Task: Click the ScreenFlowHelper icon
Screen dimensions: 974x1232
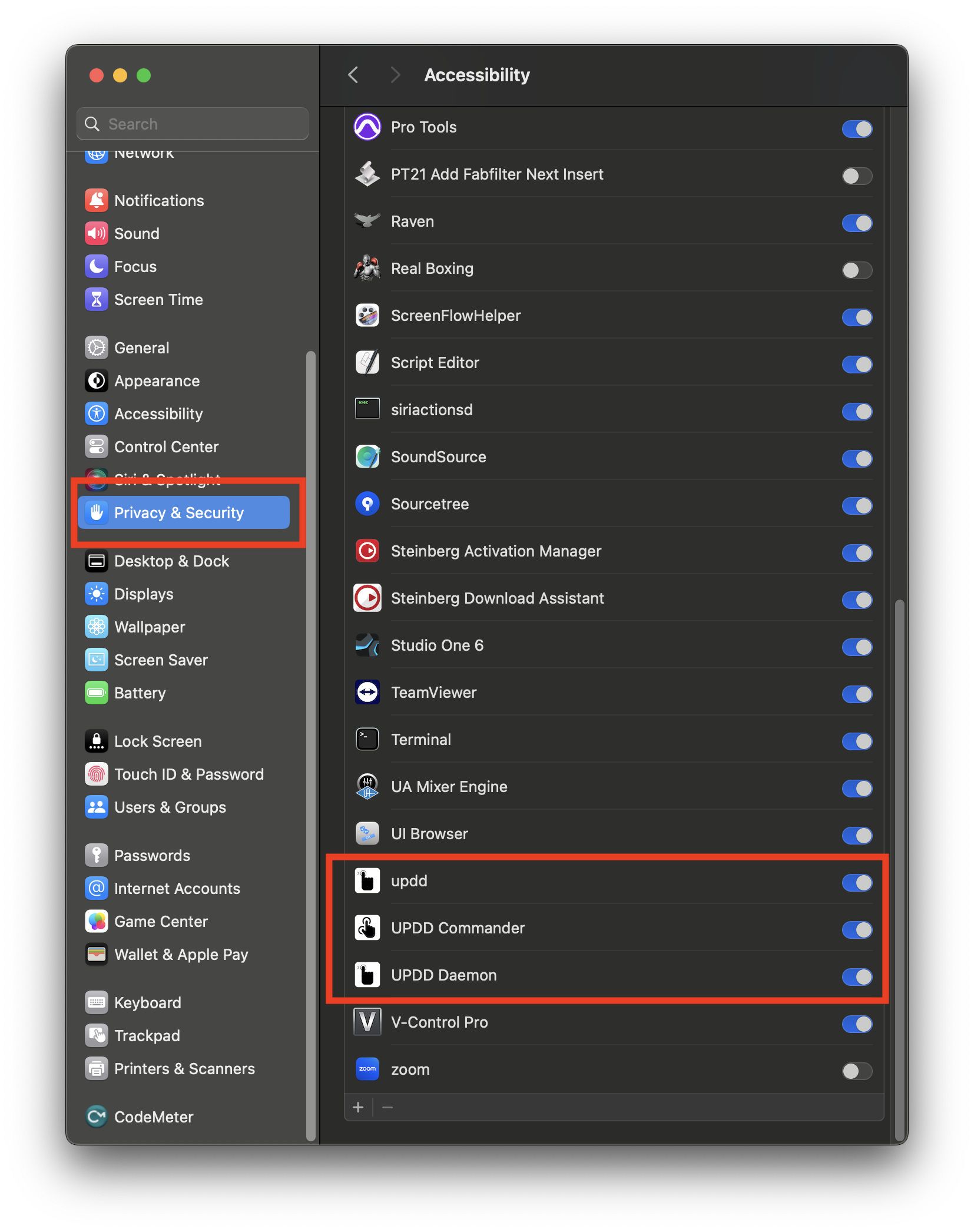Action: [367, 316]
